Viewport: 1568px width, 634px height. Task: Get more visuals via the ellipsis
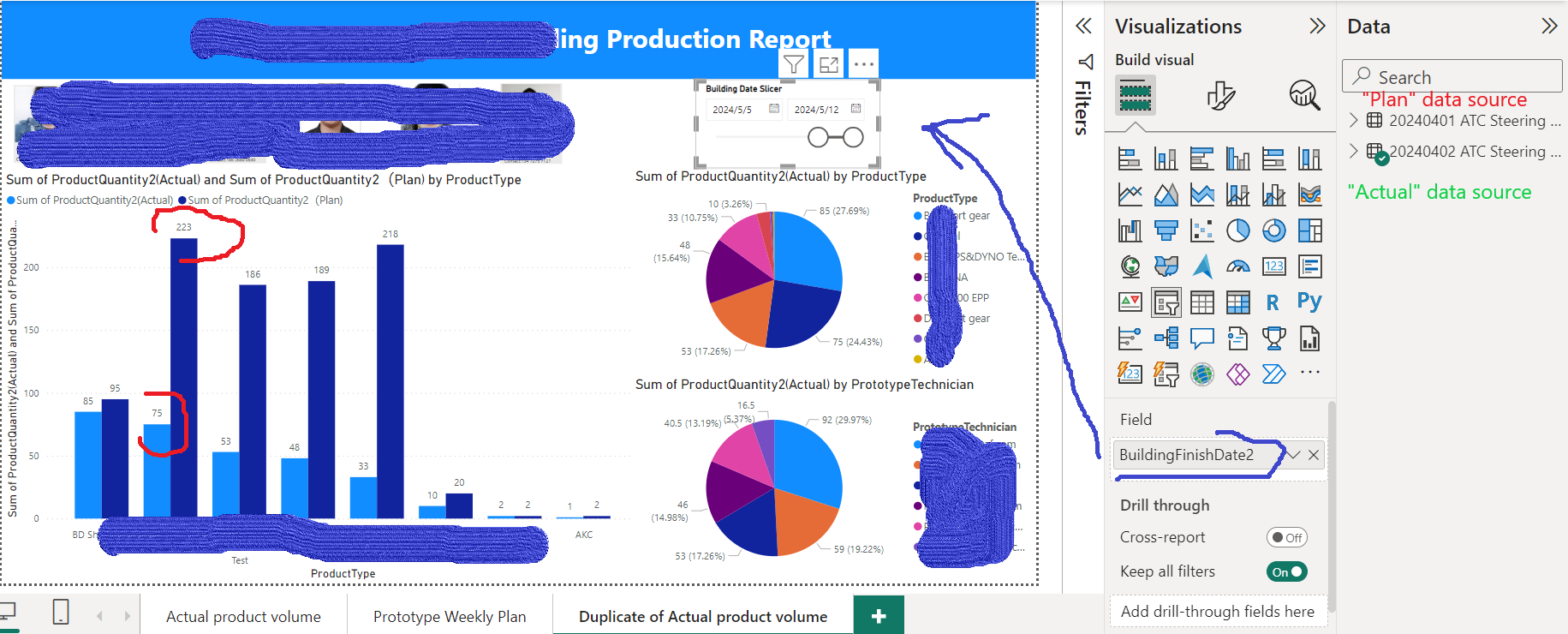(1309, 373)
